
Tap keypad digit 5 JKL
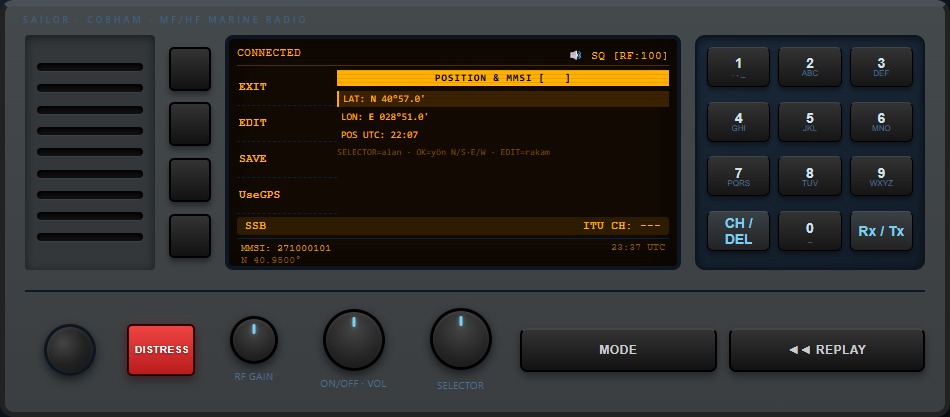810,122
